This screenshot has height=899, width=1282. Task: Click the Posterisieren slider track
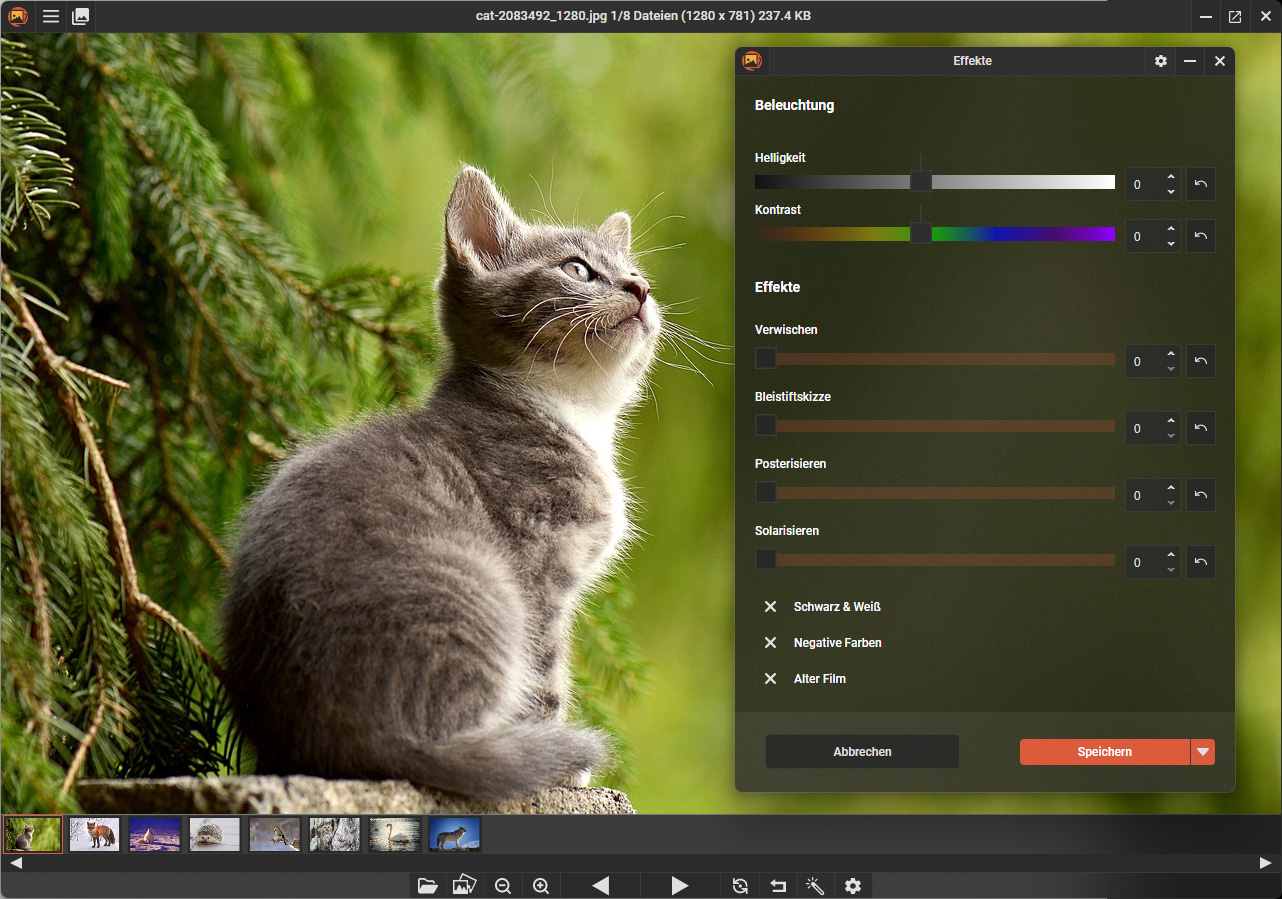click(x=940, y=493)
